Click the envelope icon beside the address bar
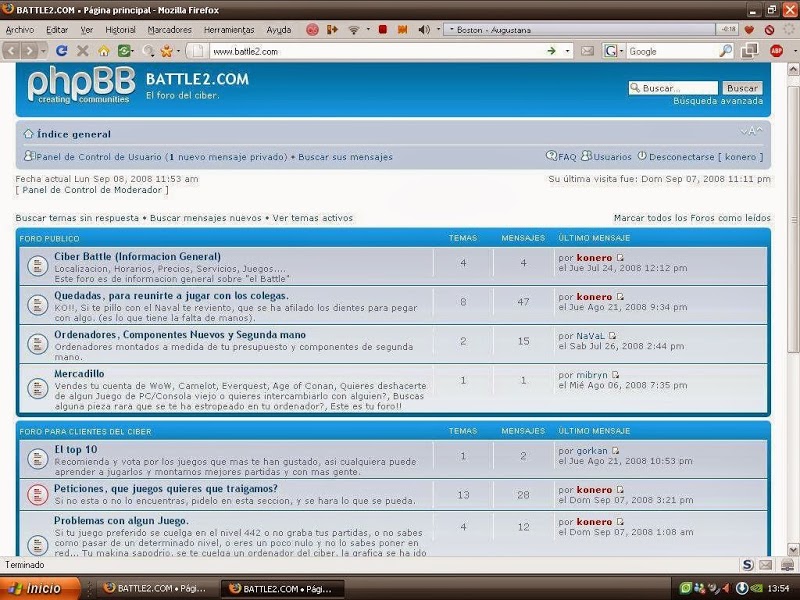The width and height of the screenshot is (800, 600). click(587, 51)
